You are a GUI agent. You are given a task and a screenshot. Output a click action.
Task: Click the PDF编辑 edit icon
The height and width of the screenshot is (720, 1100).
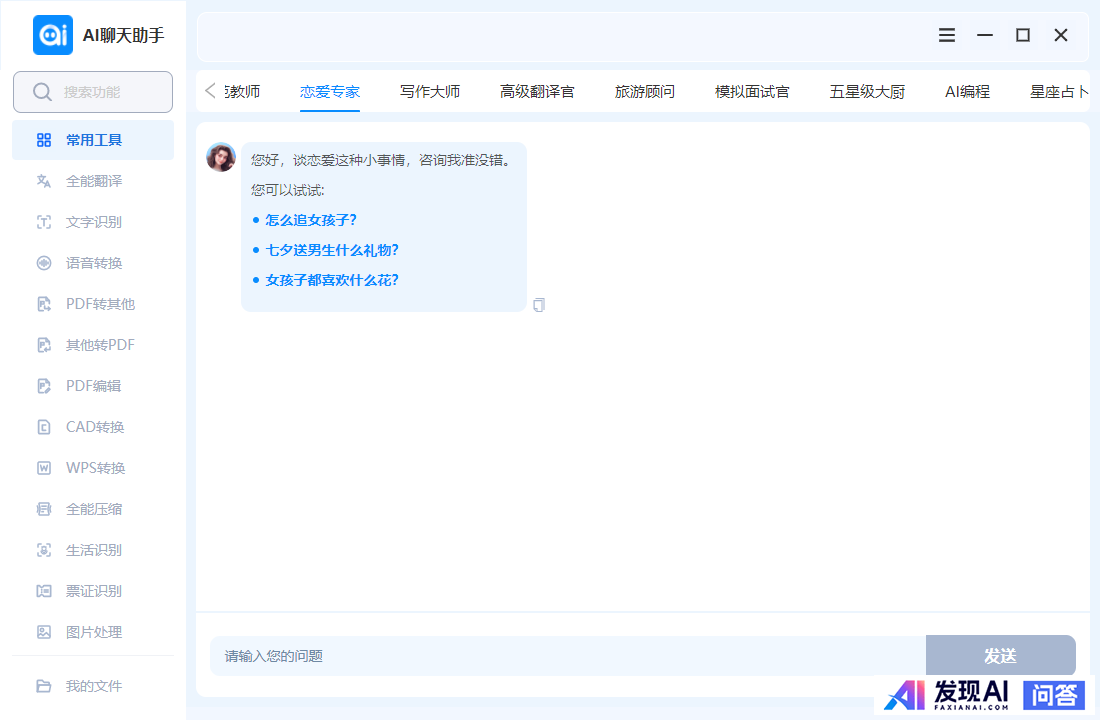click(43, 386)
